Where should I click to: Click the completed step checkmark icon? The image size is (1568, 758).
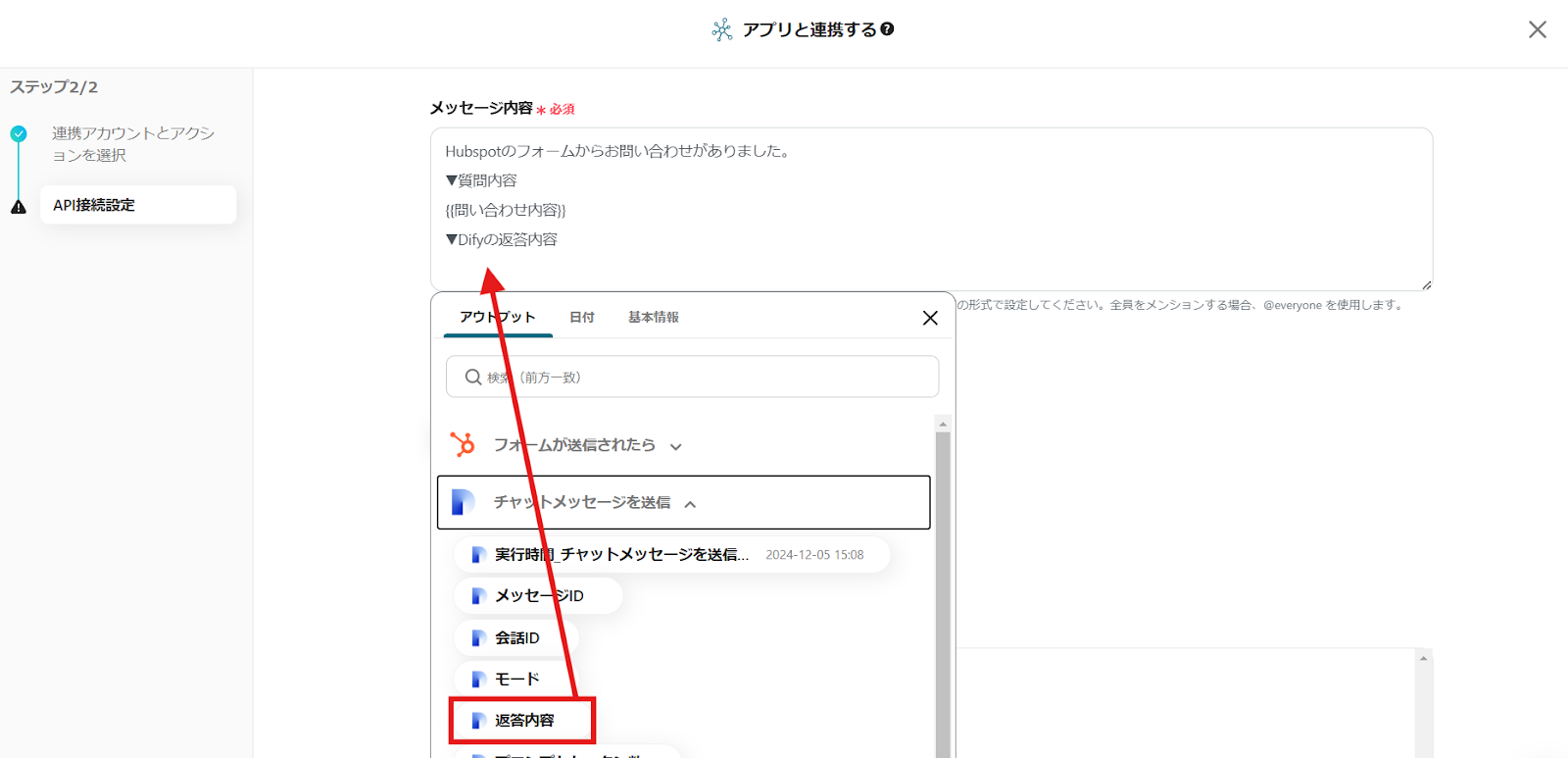click(19, 133)
